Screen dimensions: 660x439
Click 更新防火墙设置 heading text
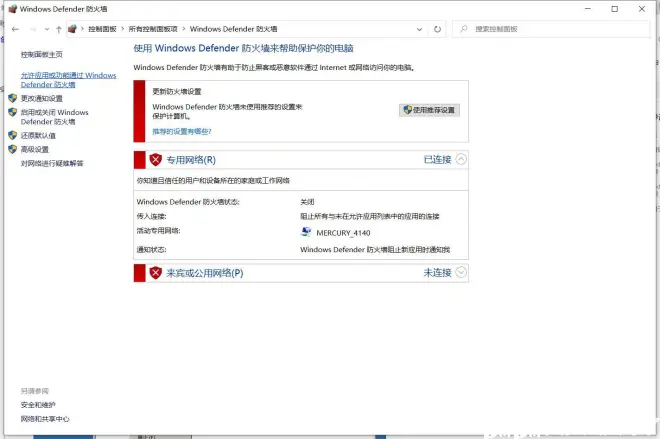(177, 91)
